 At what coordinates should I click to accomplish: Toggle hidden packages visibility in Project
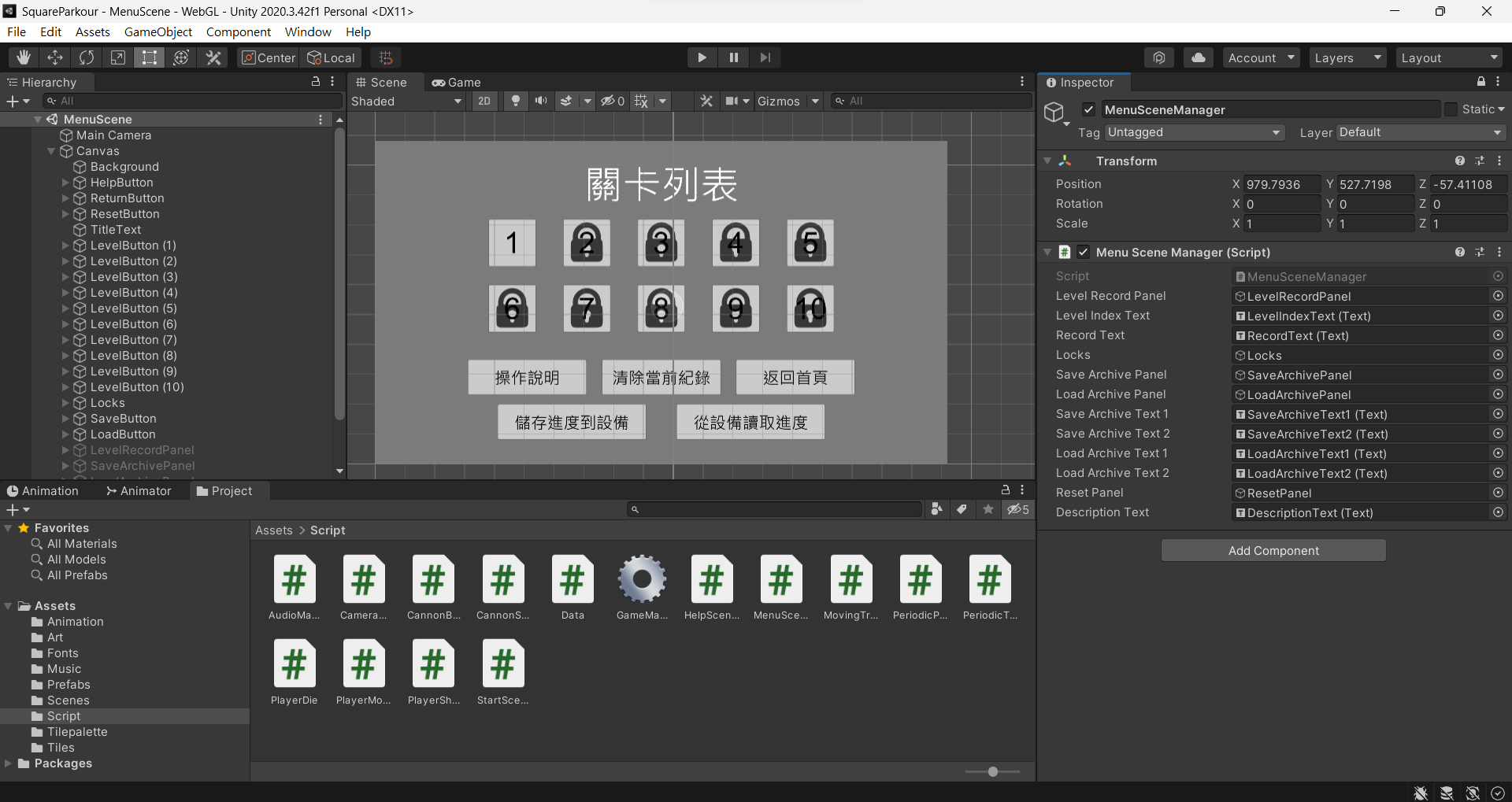(1018, 509)
